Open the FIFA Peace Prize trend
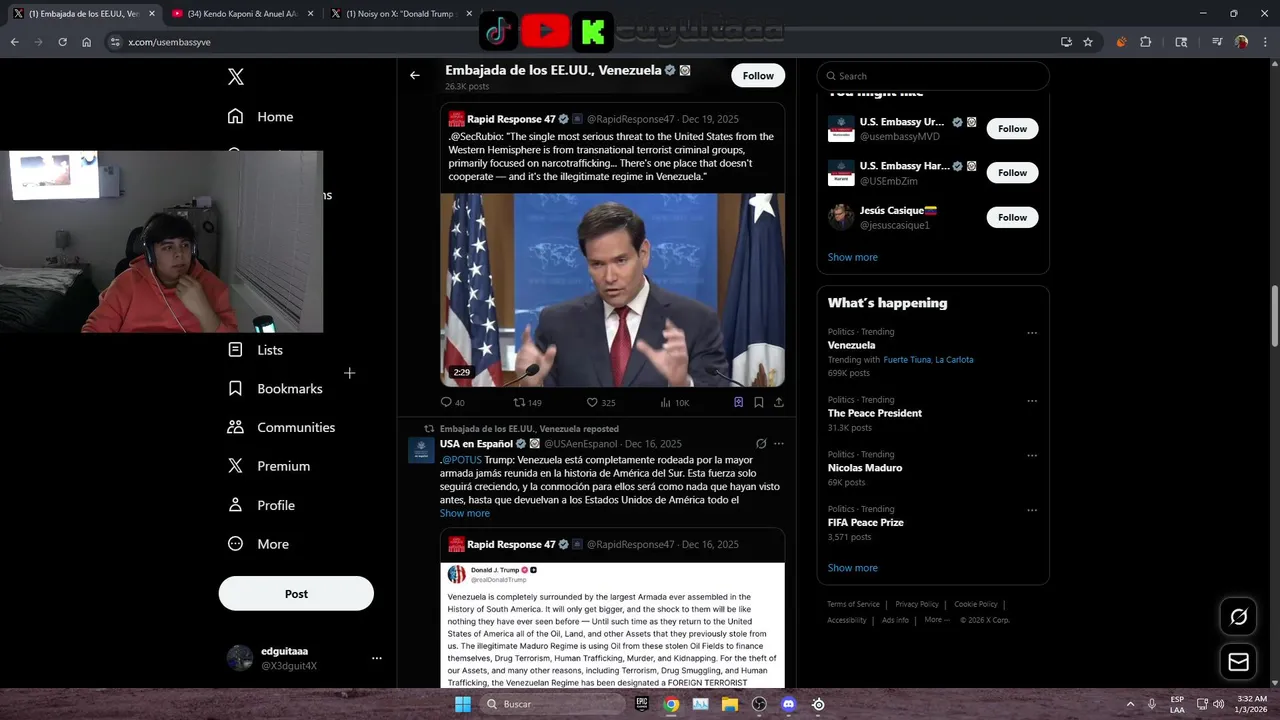 coord(865,522)
